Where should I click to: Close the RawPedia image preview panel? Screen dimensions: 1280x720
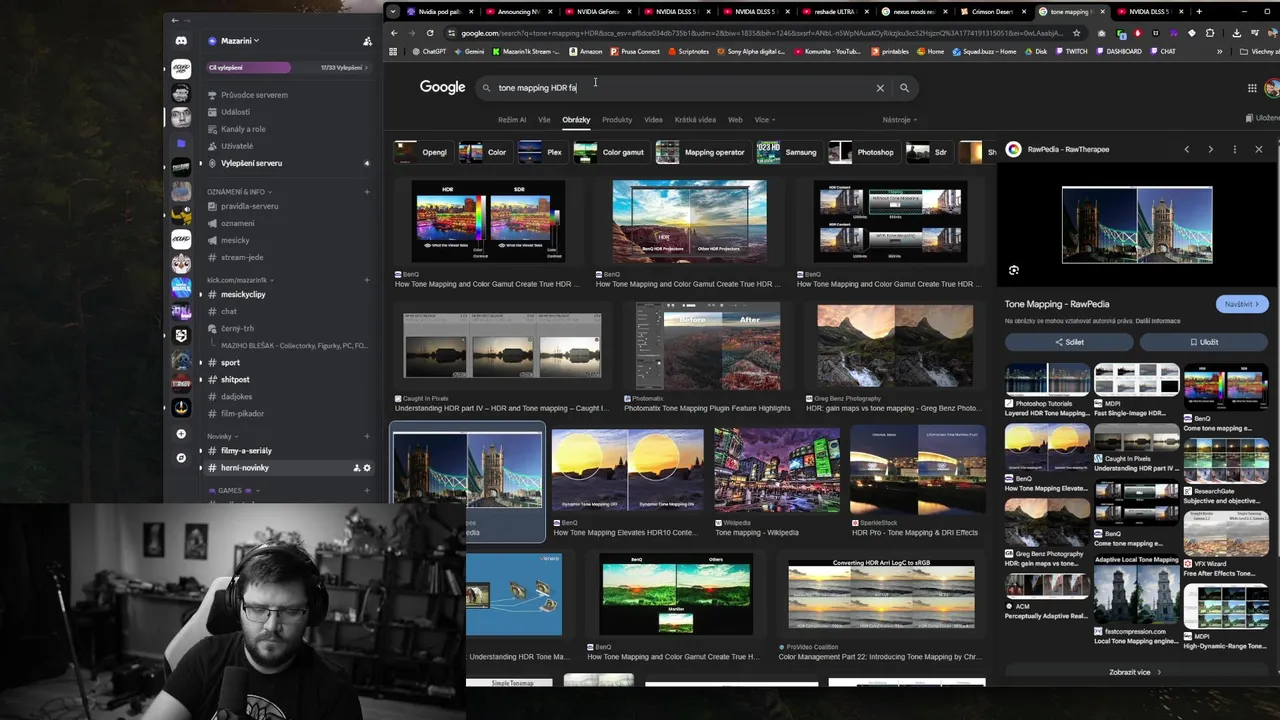click(1258, 149)
